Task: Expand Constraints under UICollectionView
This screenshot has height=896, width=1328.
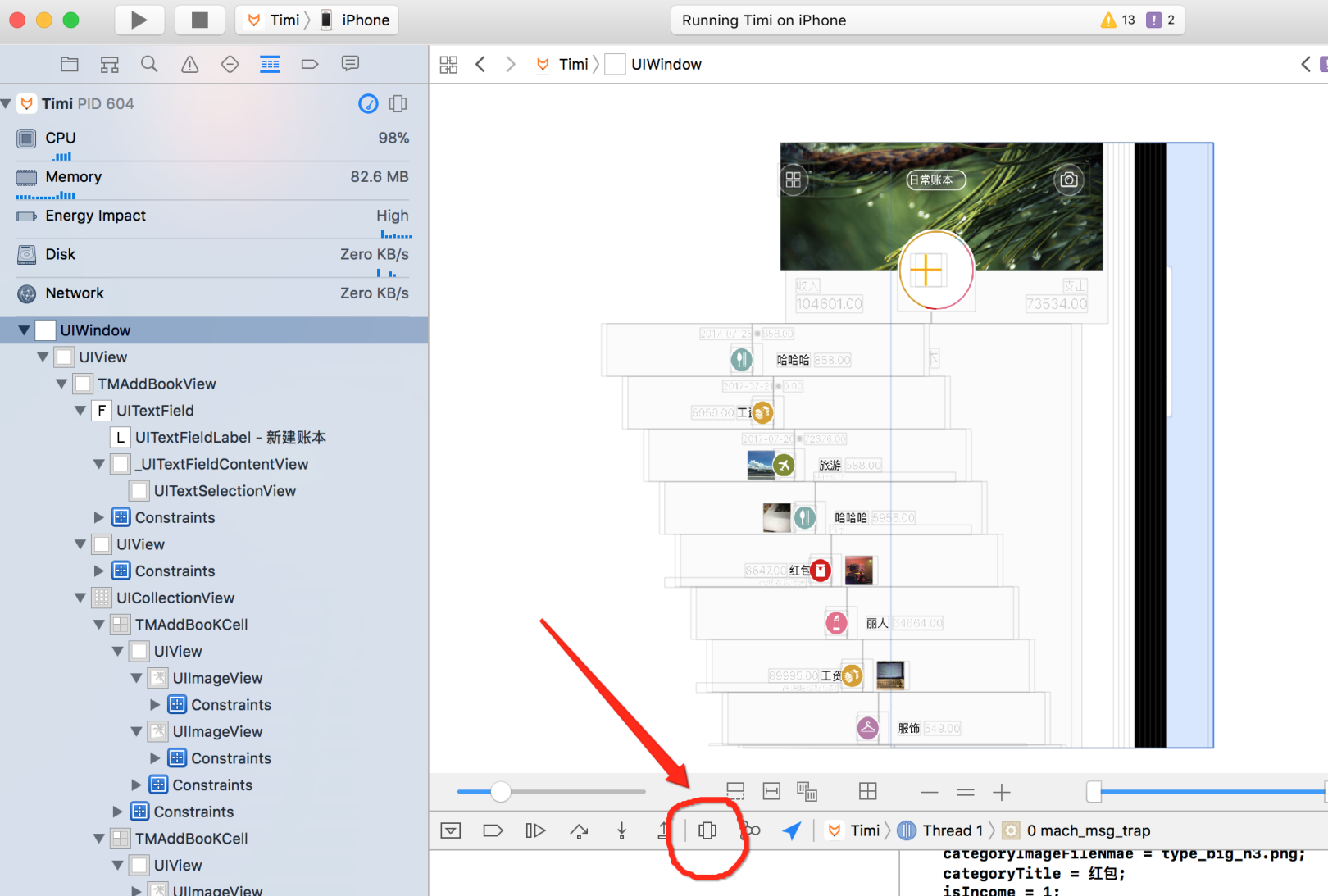Action: (117, 812)
